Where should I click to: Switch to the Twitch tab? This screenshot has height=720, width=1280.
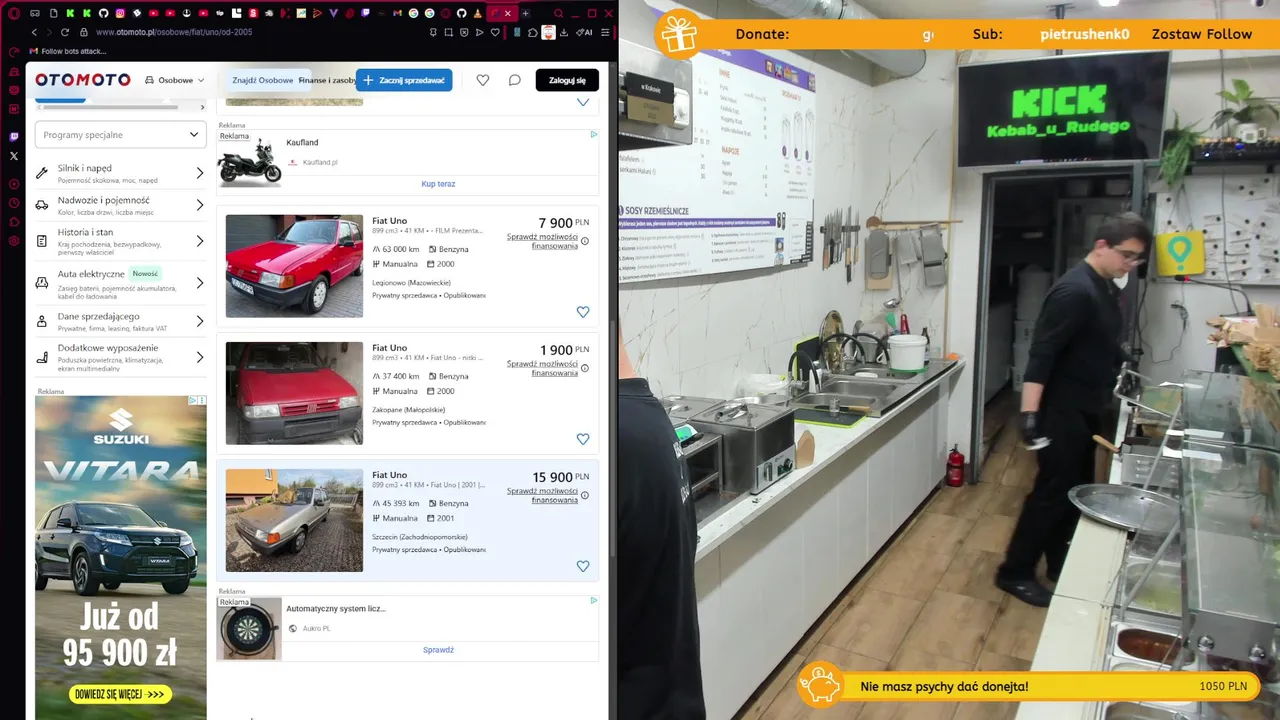pyautogui.click(x=364, y=14)
